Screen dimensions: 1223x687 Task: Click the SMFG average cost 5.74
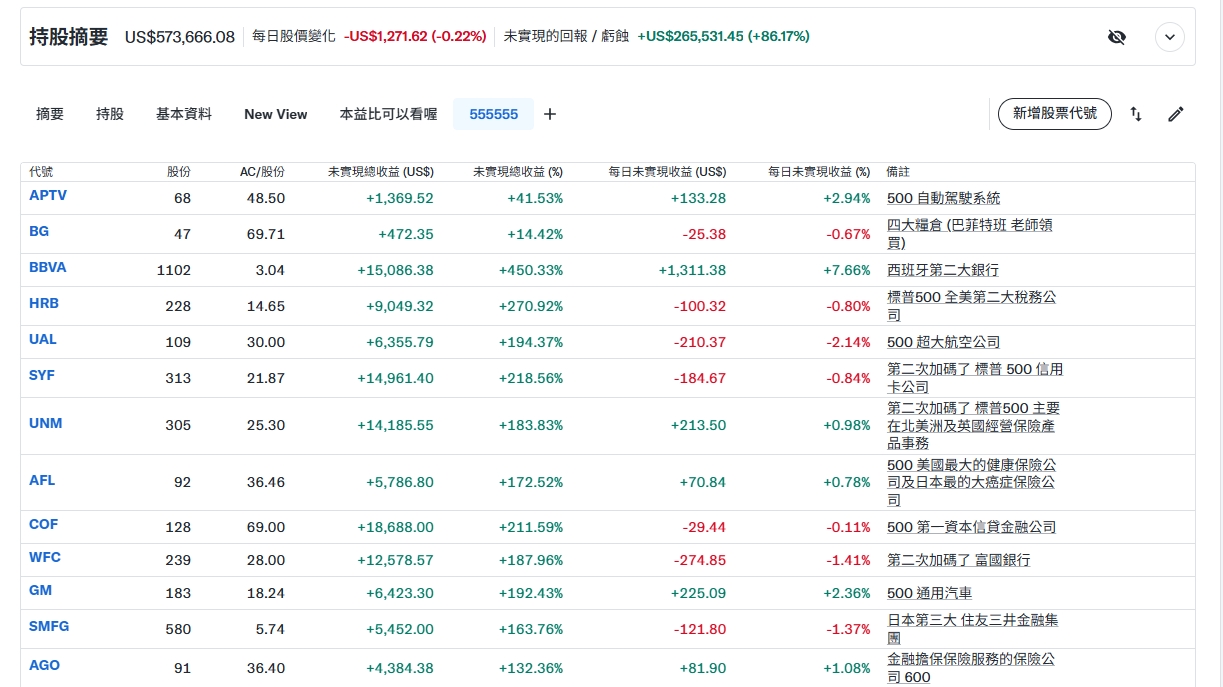[270, 629]
